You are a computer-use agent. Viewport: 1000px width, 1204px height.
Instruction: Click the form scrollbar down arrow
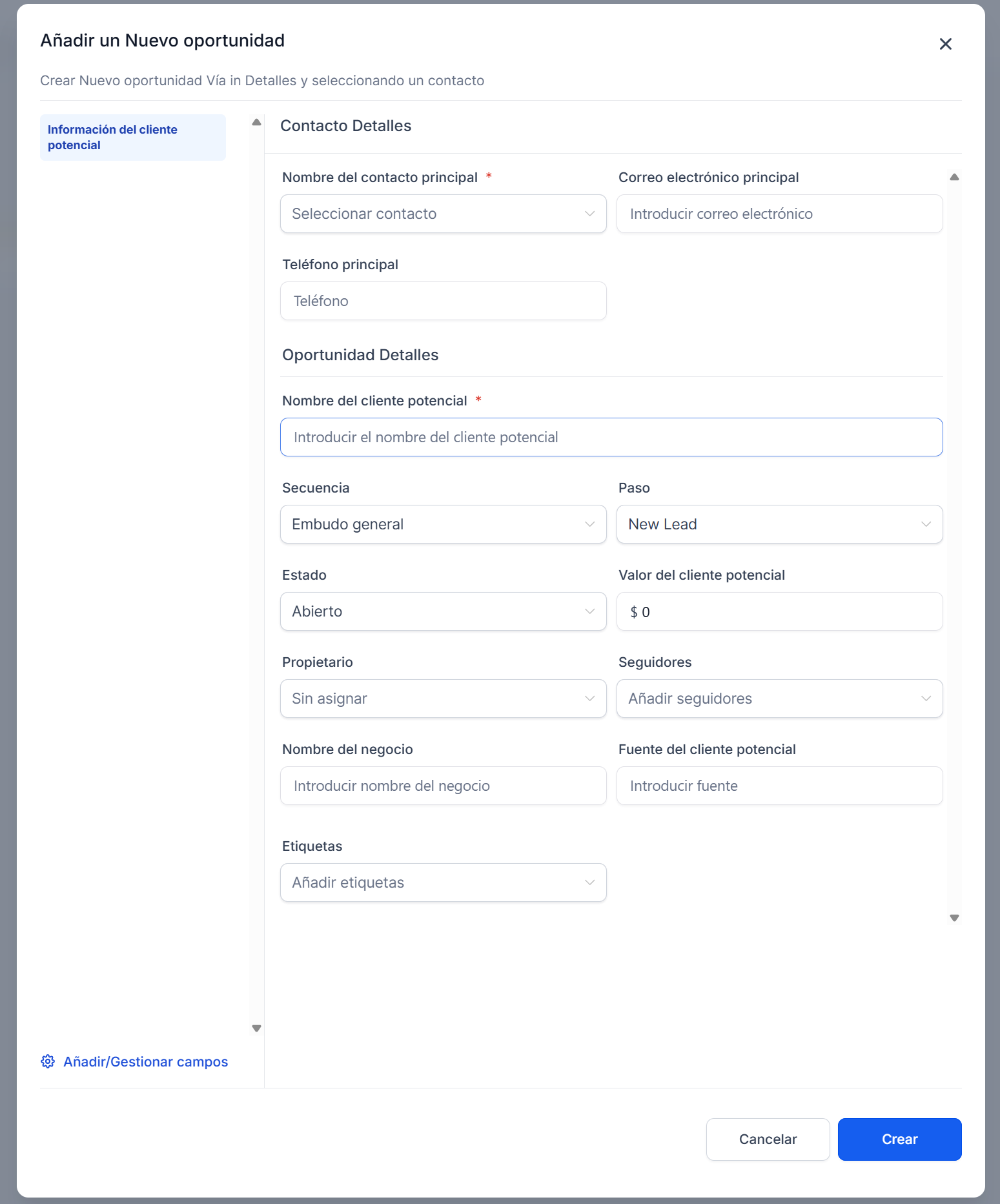954,917
